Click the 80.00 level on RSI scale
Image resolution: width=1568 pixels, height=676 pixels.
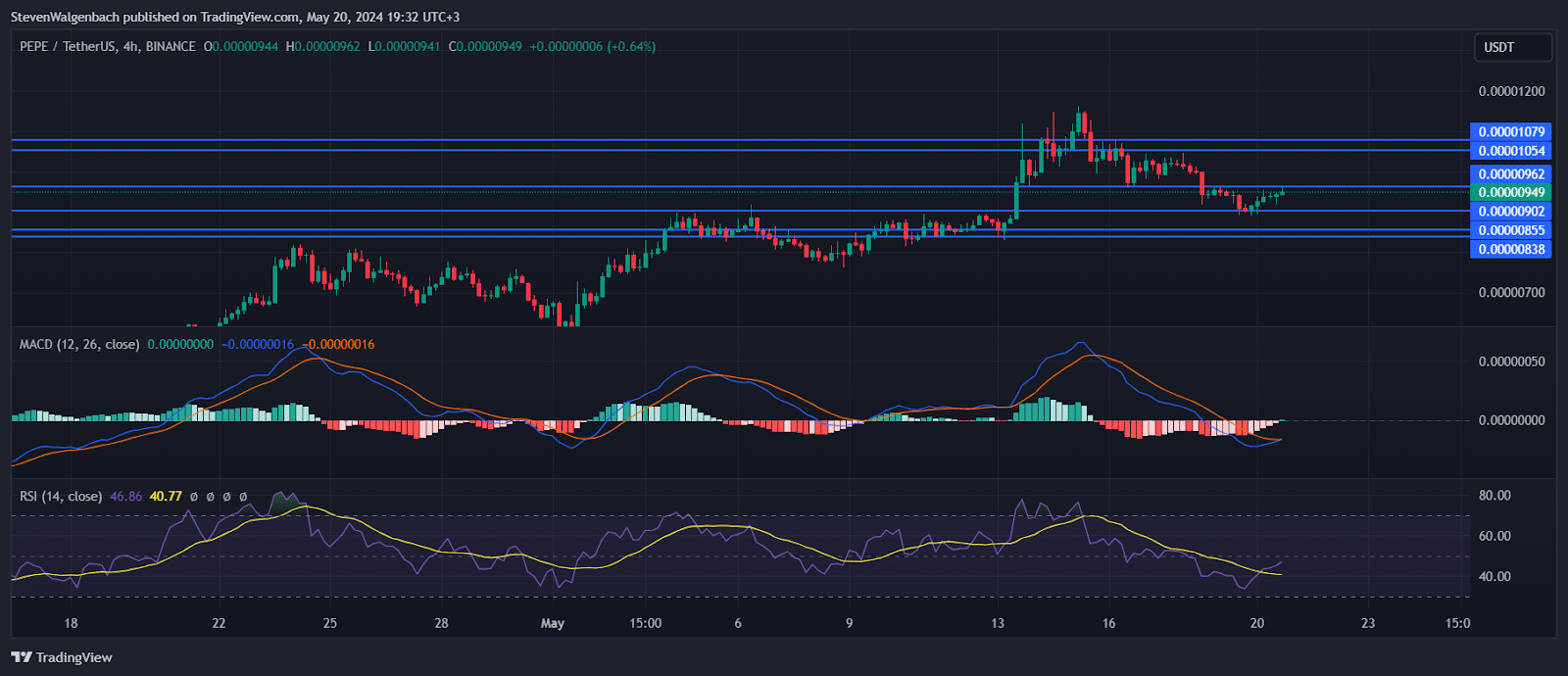pos(1494,496)
